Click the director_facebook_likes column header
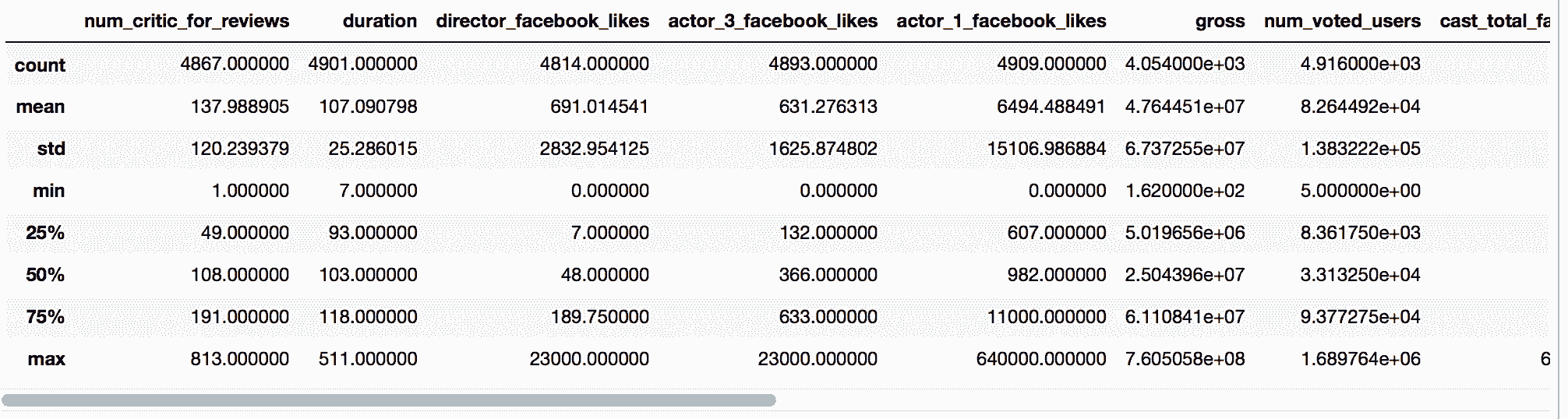 click(x=542, y=21)
